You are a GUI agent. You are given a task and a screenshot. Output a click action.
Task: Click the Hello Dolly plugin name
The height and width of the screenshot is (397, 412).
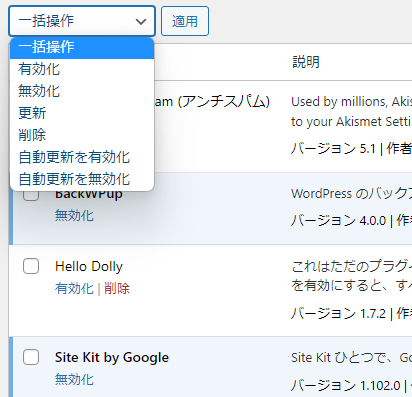89,266
